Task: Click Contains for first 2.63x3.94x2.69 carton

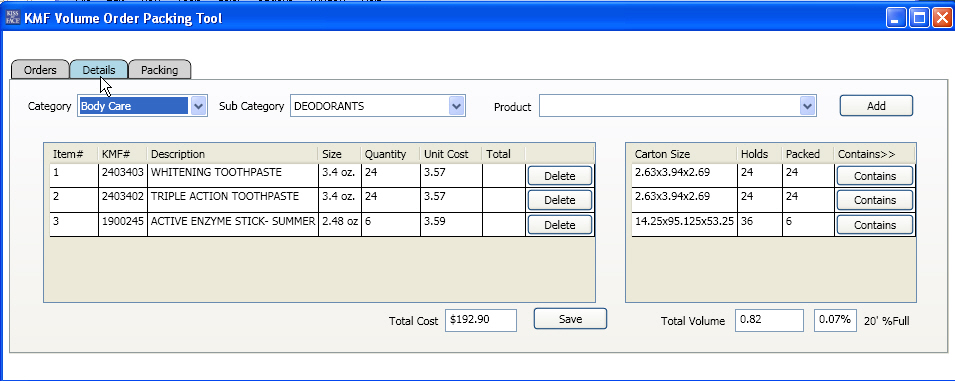Action: [x=875, y=176]
